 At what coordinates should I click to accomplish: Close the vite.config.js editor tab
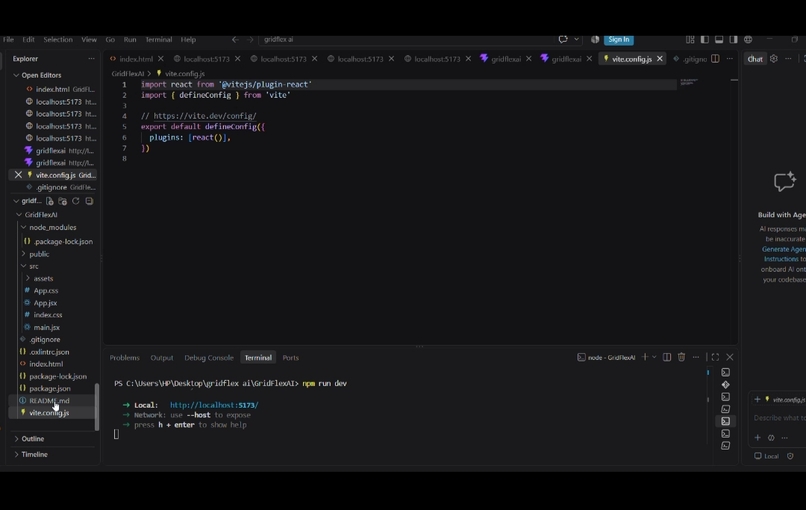pos(660,59)
